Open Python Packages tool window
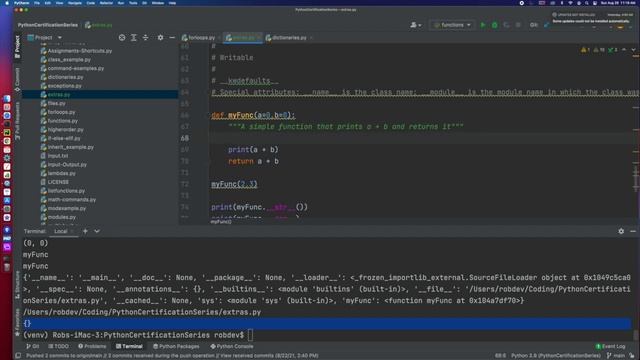The image size is (640, 360). tap(176, 346)
